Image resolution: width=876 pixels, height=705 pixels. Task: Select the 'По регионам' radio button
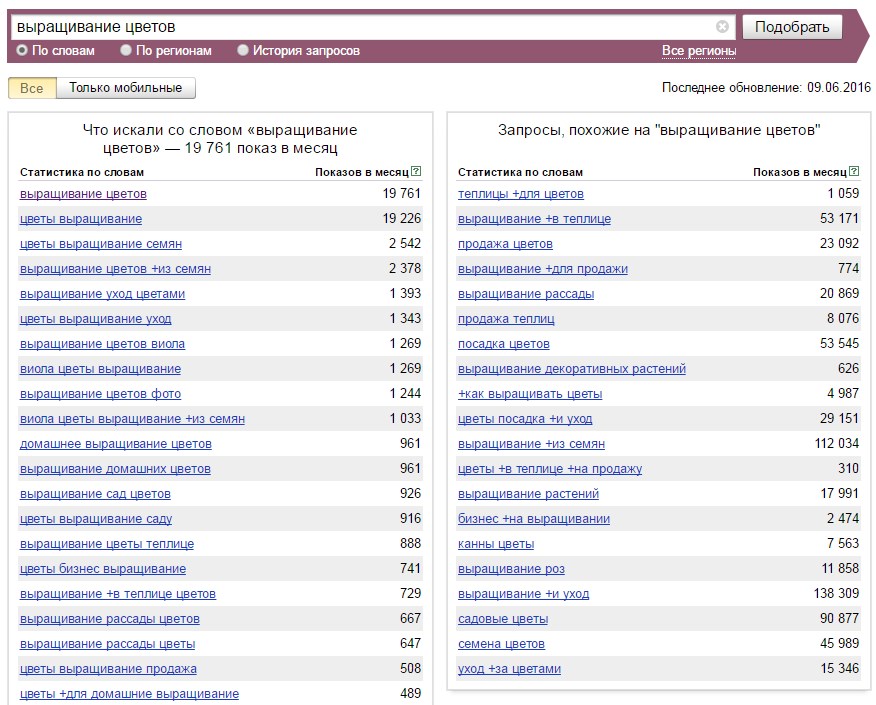(126, 50)
